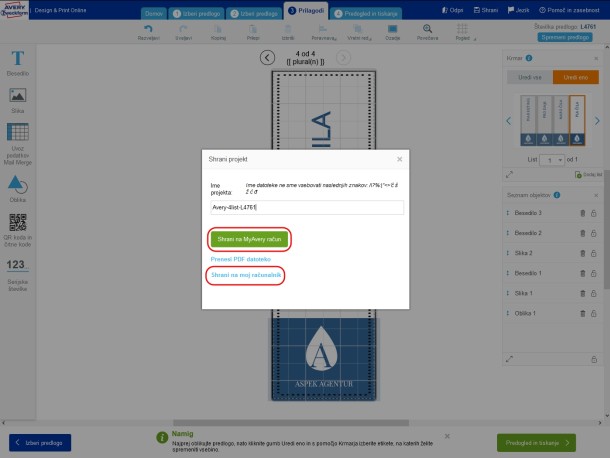The width and height of the screenshot is (610, 458).
Task: Click green Predogled in tiskanje button
Action: 536,443
